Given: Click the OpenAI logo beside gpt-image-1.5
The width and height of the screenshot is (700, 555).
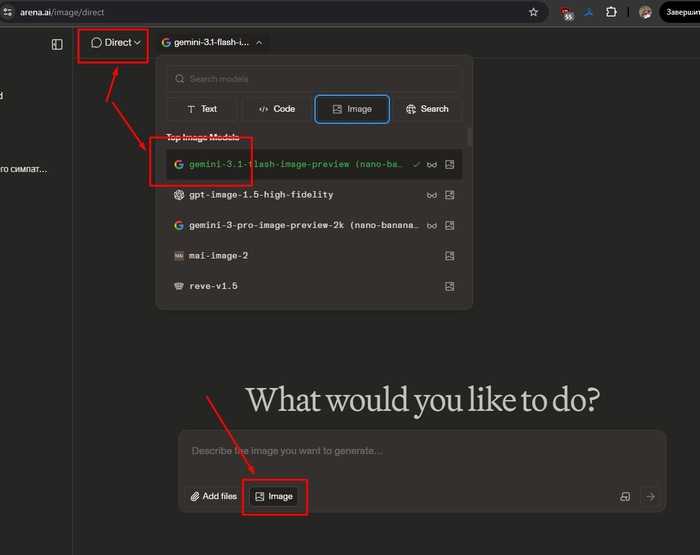Looking at the screenshot, I should [x=179, y=195].
